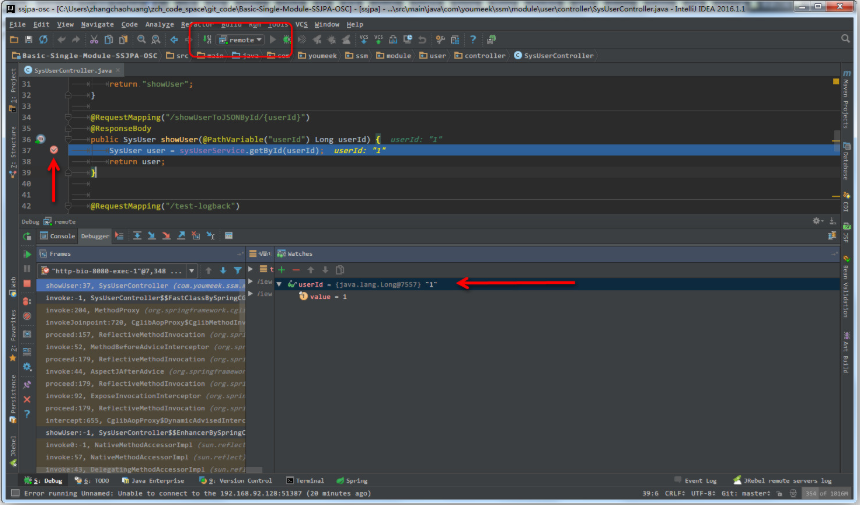Screen dimensions: 860x505
Task: Open the Navigate menu
Action: [x=97, y=25]
